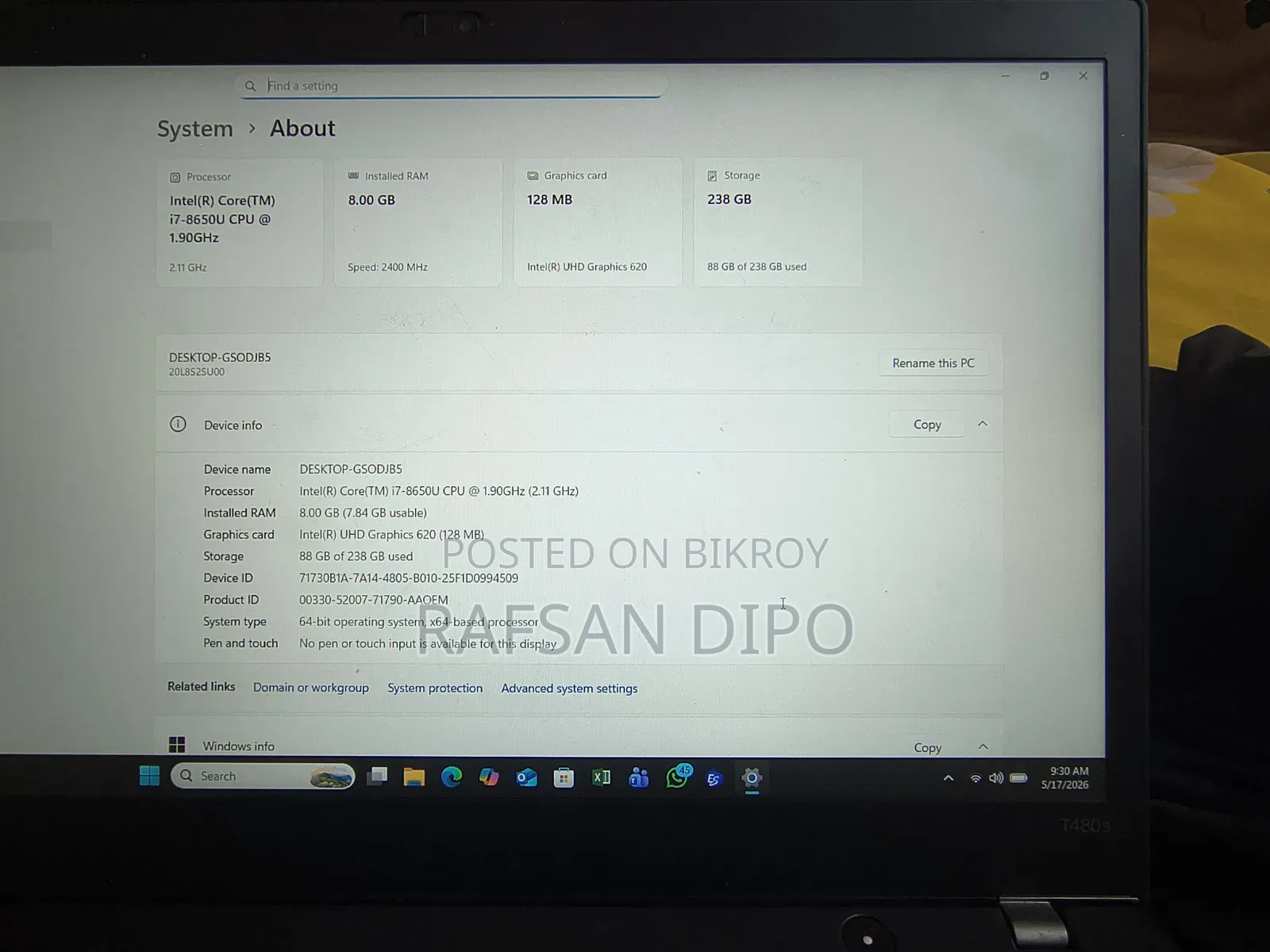The height and width of the screenshot is (952, 1270).
Task: Open the Windows Start menu
Action: 149,775
